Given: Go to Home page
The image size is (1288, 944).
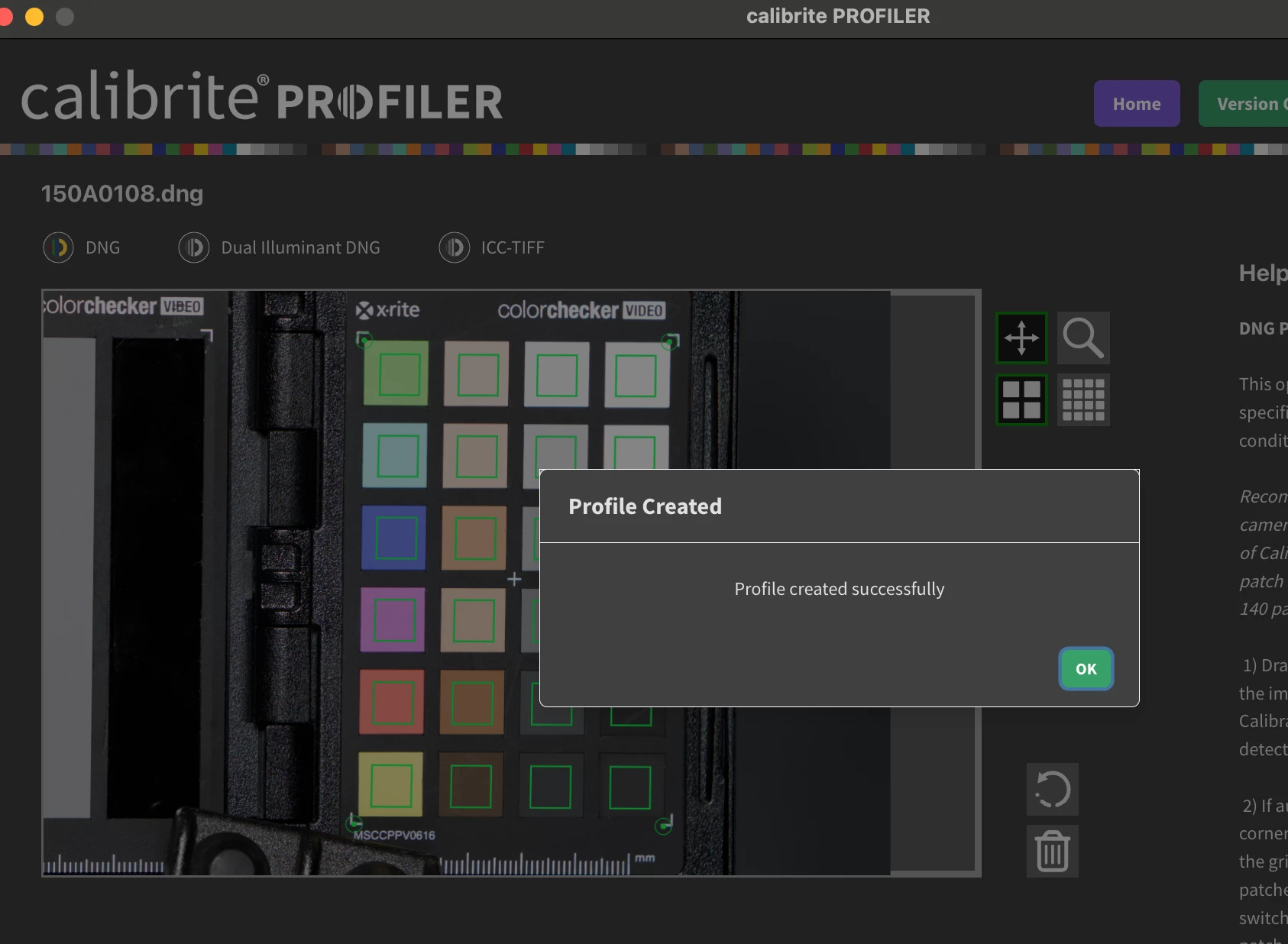Looking at the screenshot, I should click(x=1137, y=104).
